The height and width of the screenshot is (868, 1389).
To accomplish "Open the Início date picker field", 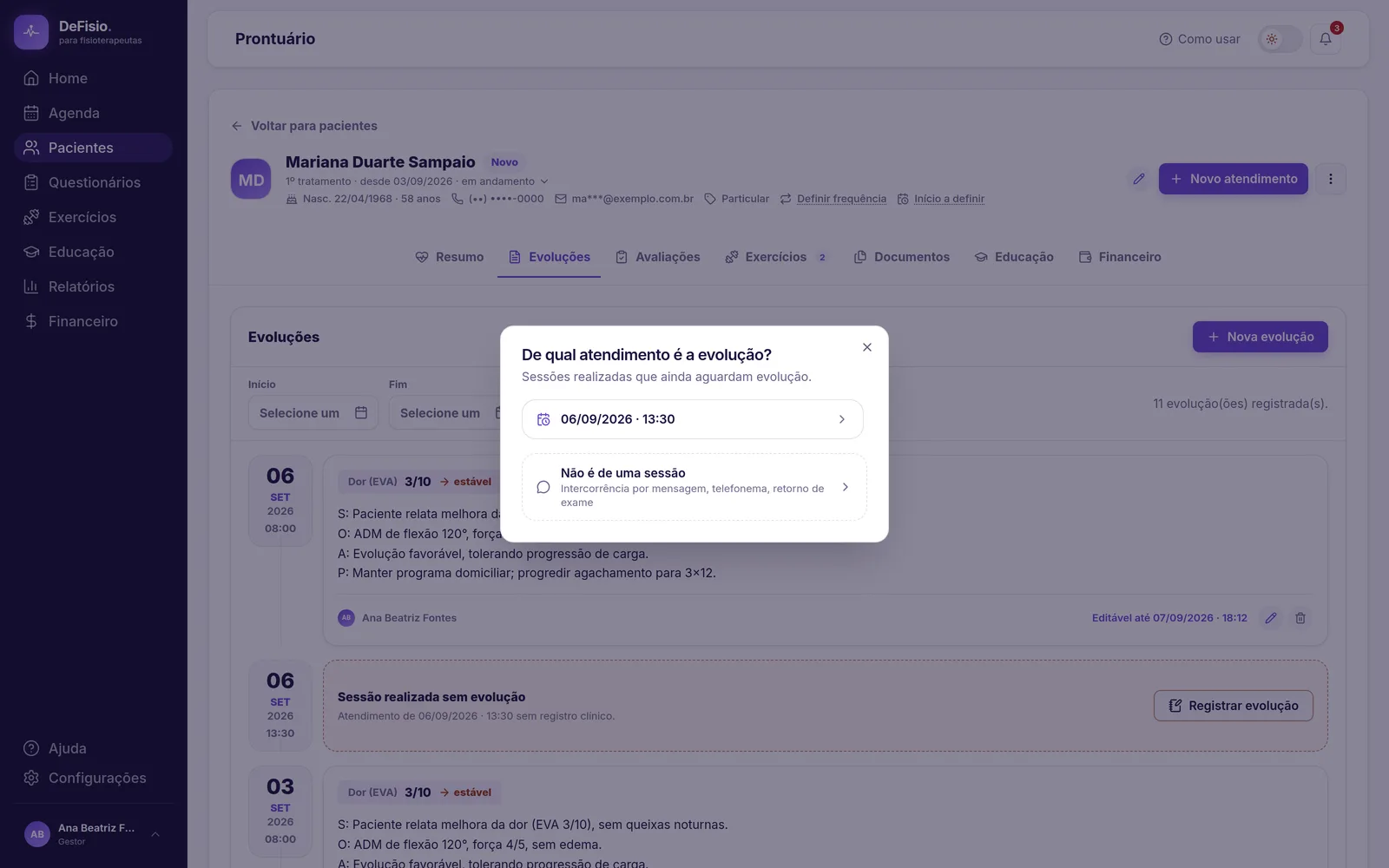I will [313, 413].
